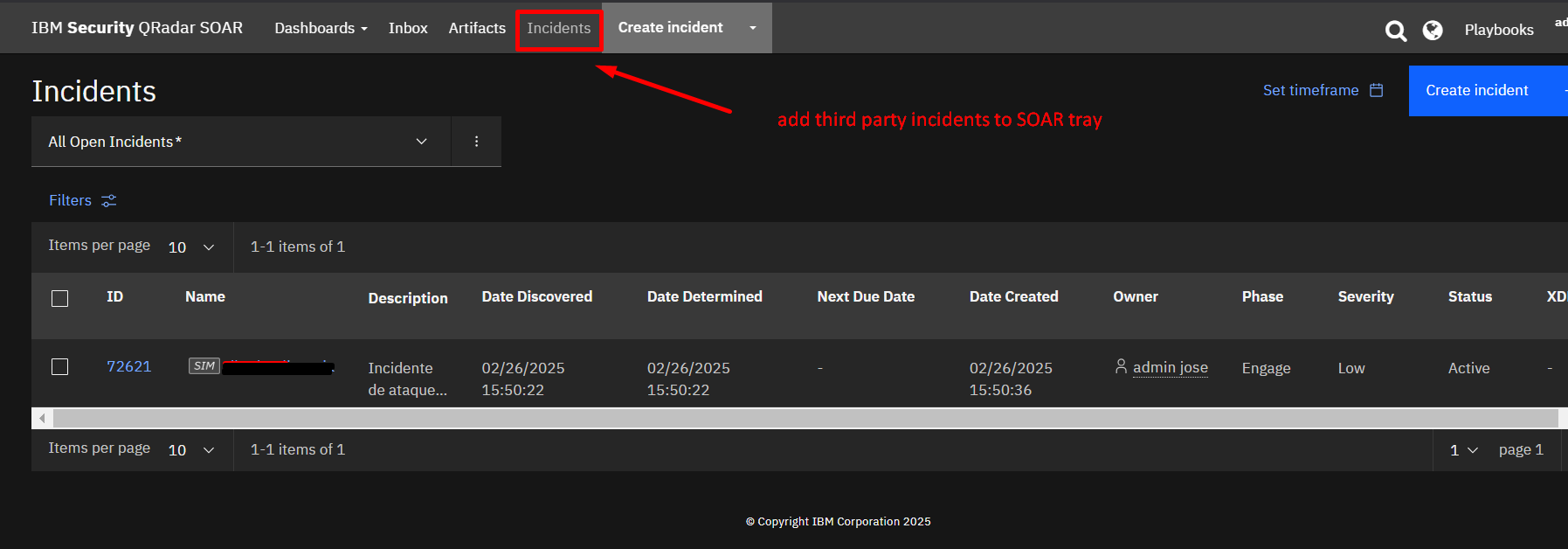
Task: Sort by the Severity column header
Action: 1366,297
